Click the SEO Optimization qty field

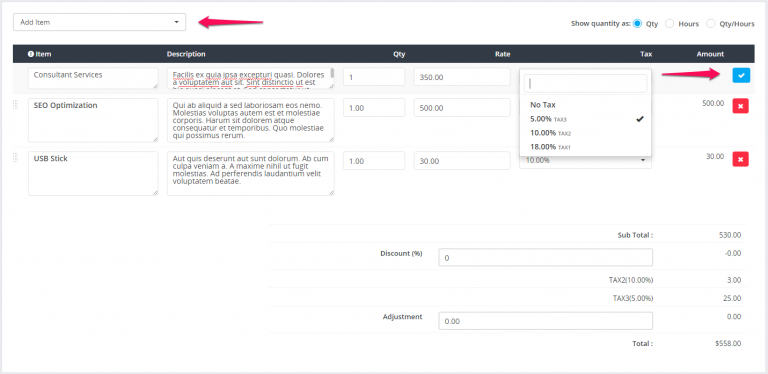[x=374, y=108]
